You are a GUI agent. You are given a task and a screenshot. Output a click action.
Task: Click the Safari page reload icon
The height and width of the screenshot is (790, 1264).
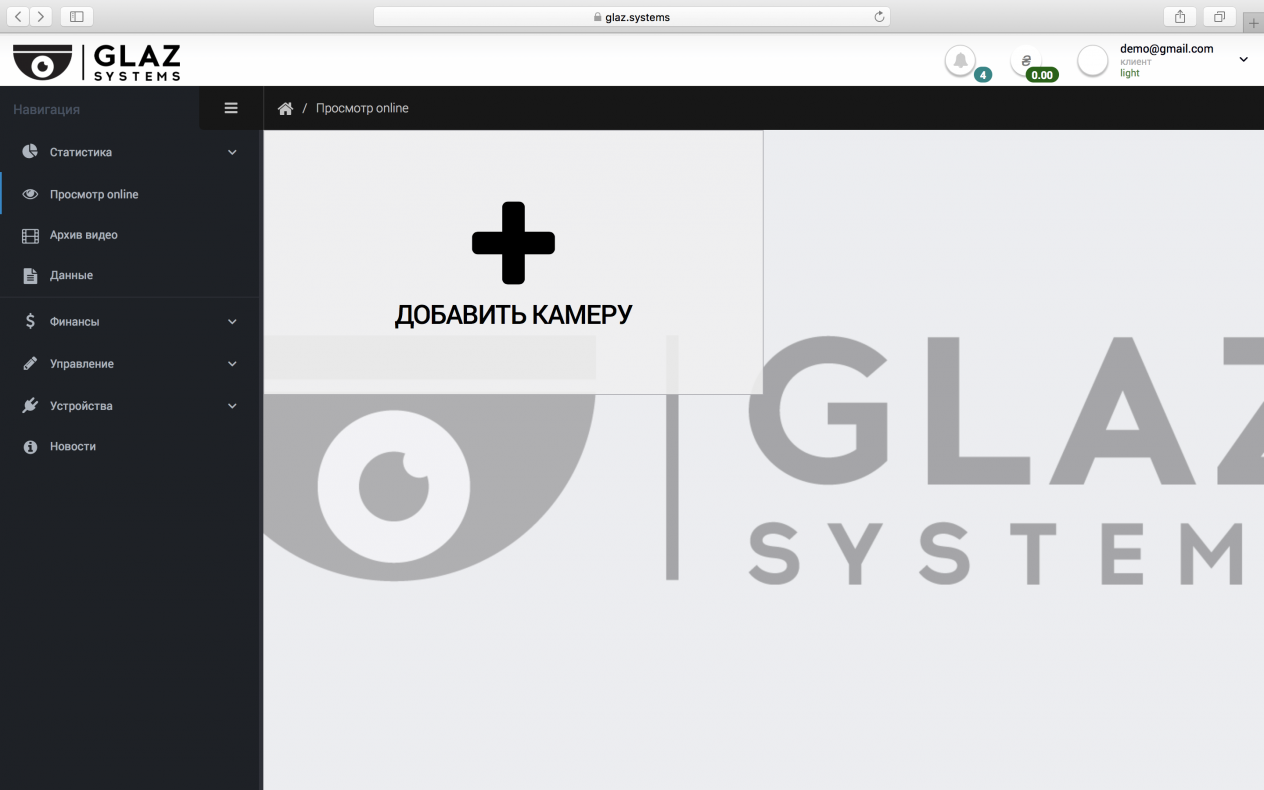879,17
